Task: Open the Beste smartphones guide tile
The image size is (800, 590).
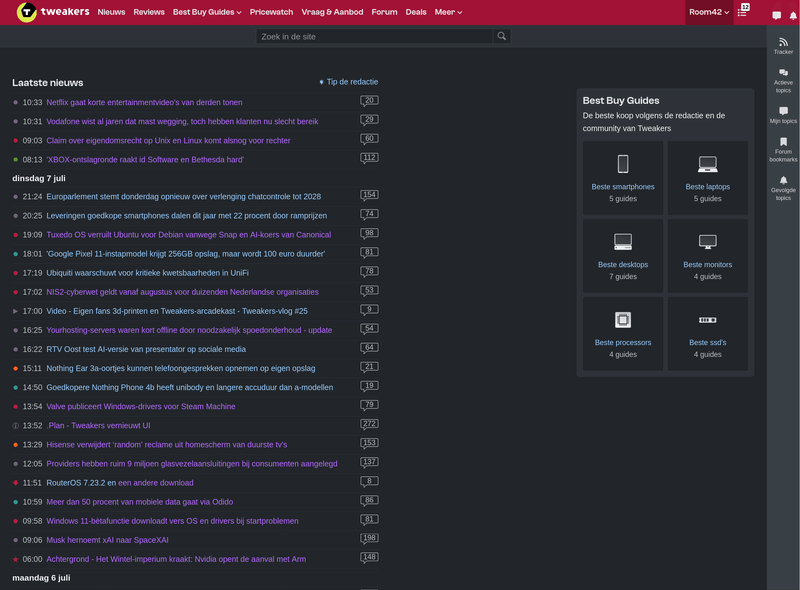Action: 623,178
